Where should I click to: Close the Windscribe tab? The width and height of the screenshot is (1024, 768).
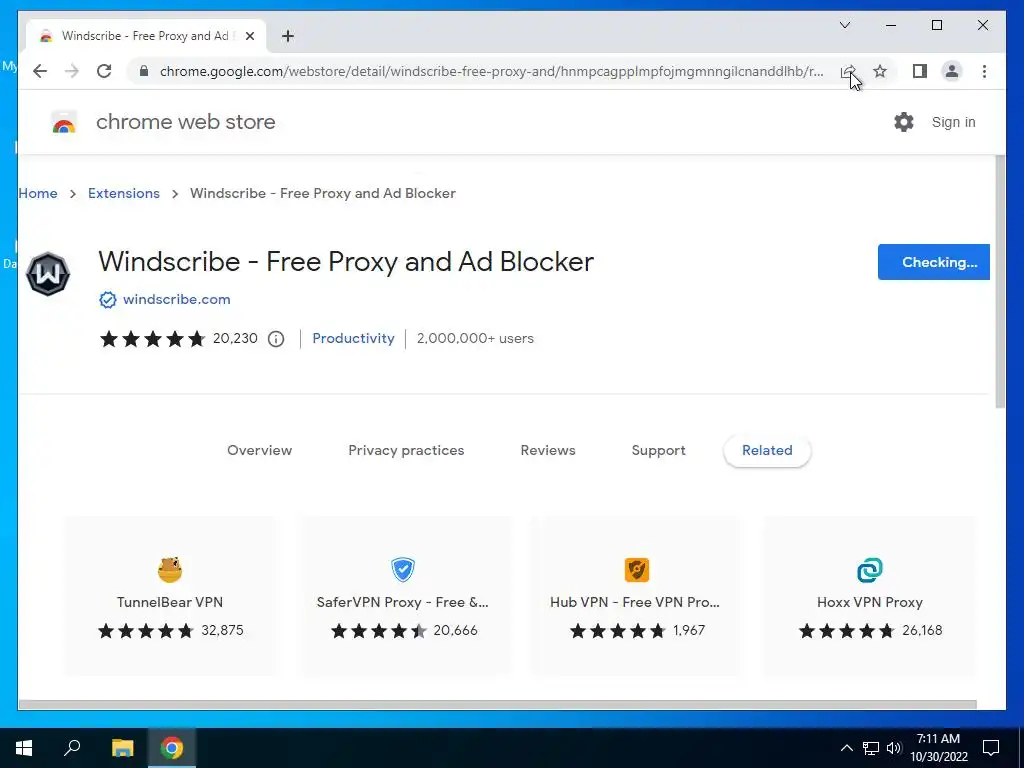[249, 36]
